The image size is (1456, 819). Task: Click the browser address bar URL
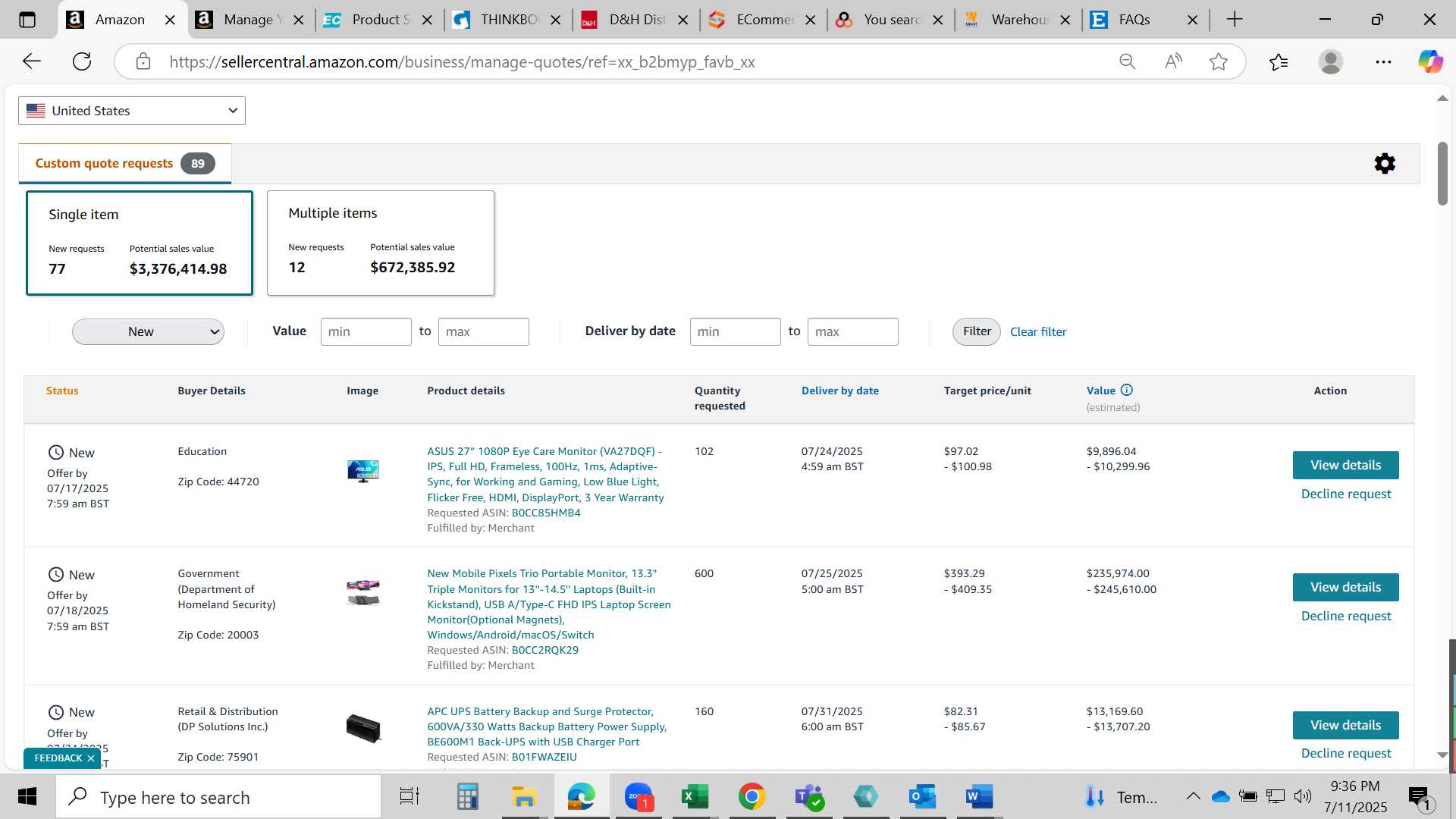(x=462, y=61)
